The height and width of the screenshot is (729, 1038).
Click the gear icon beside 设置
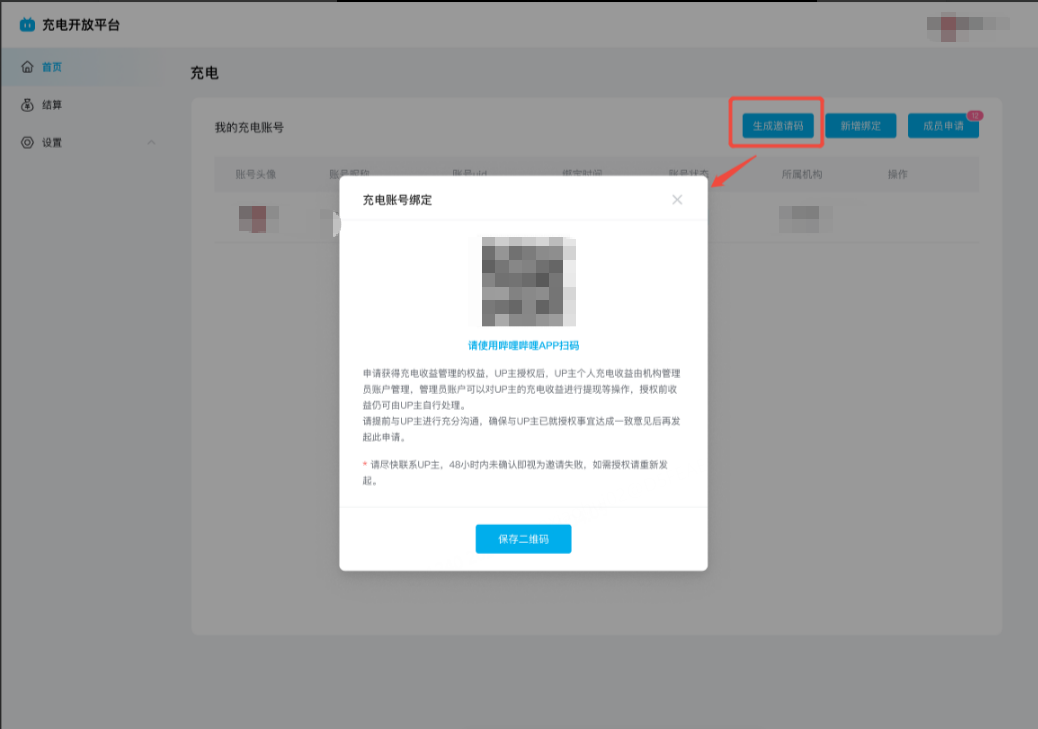click(27, 142)
